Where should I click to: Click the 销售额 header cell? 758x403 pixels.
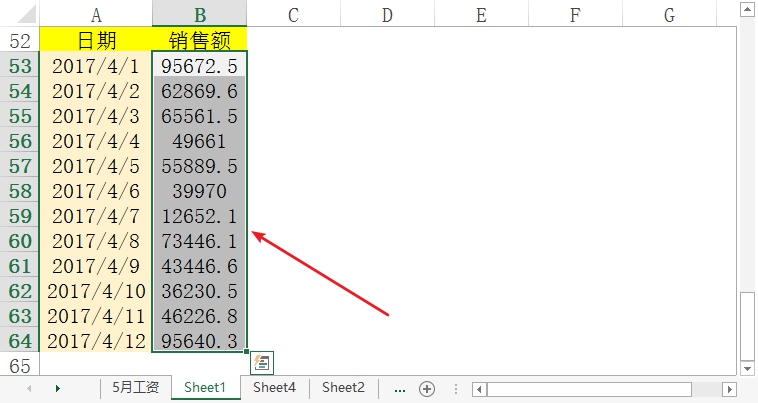tap(200, 40)
